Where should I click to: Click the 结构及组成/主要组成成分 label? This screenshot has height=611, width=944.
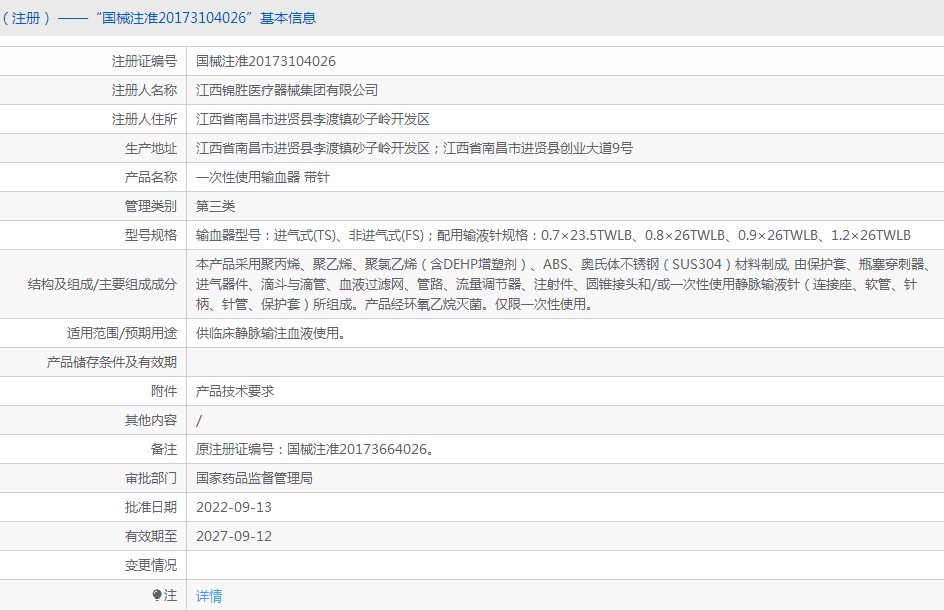pyautogui.click(x=102, y=284)
